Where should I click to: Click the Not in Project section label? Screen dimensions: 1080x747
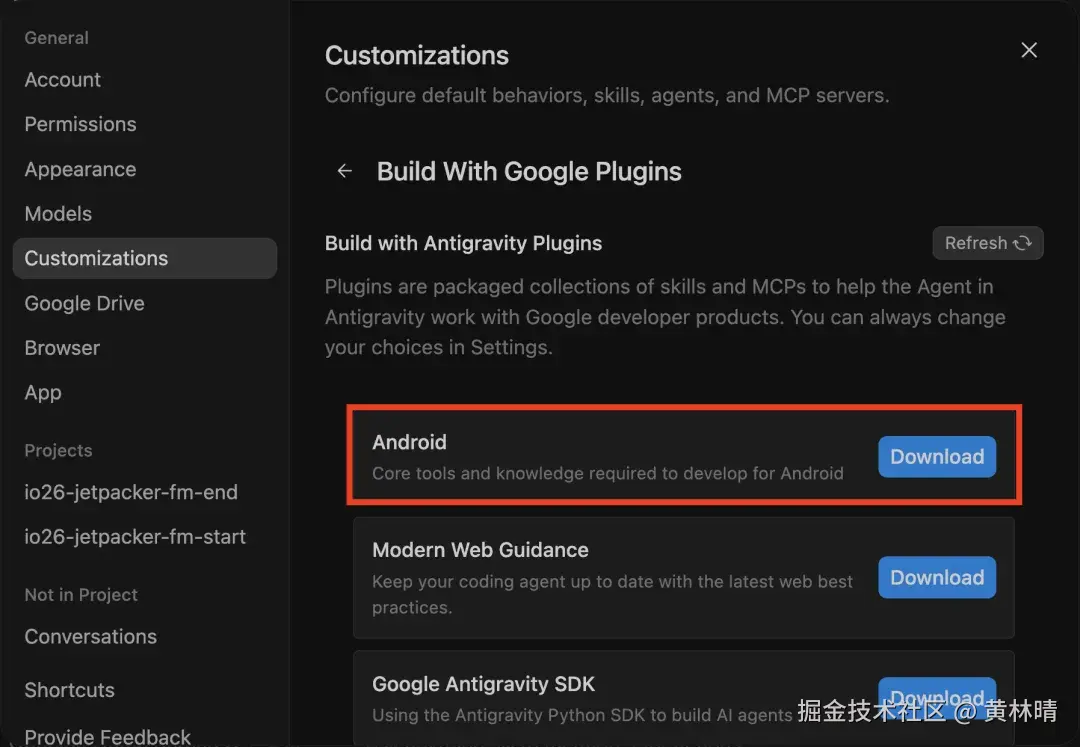pyautogui.click(x=81, y=595)
